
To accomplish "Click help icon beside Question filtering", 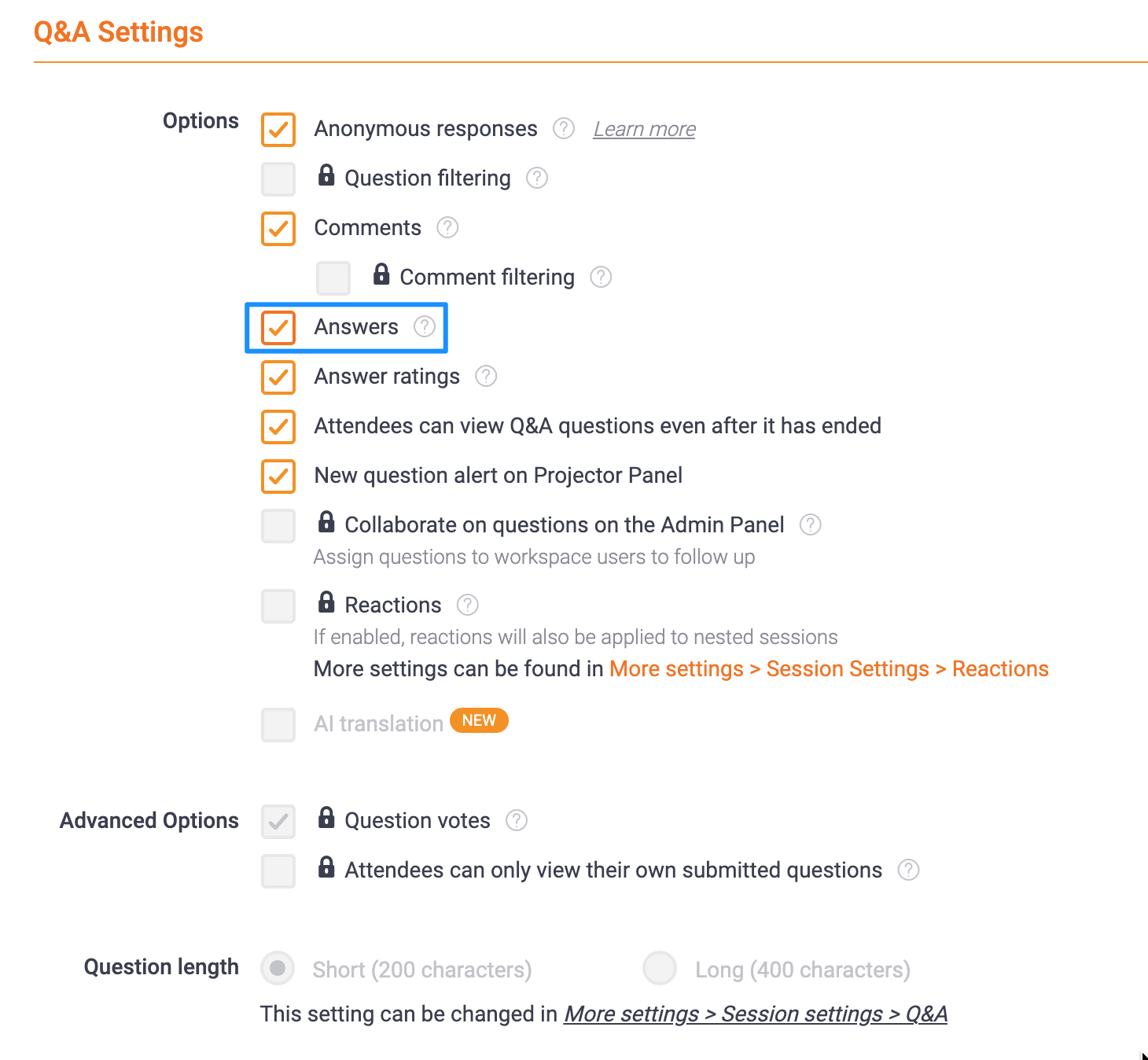I will click(536, 178).
